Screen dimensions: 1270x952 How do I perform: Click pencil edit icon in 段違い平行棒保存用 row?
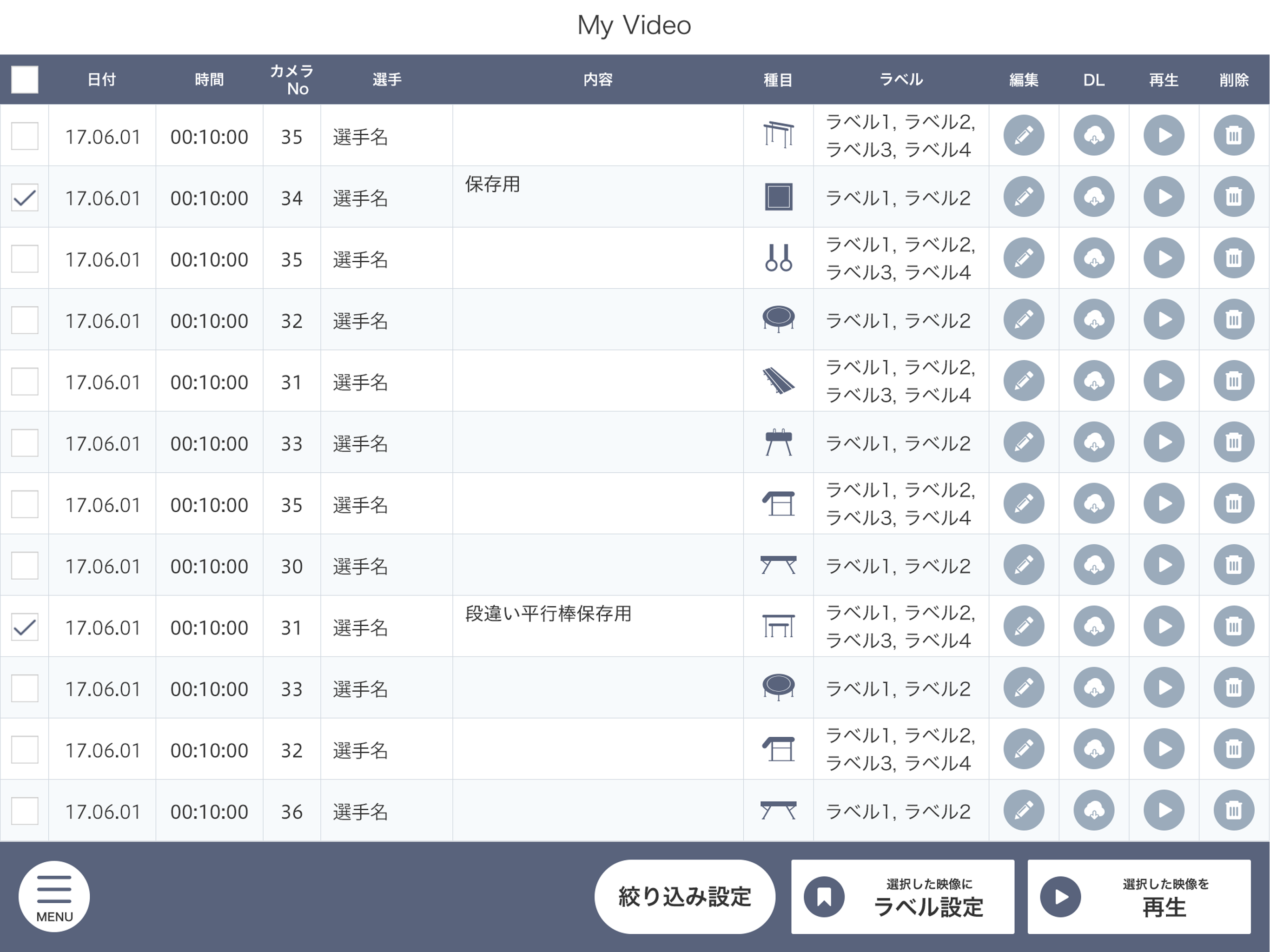tap(1024, 627)
